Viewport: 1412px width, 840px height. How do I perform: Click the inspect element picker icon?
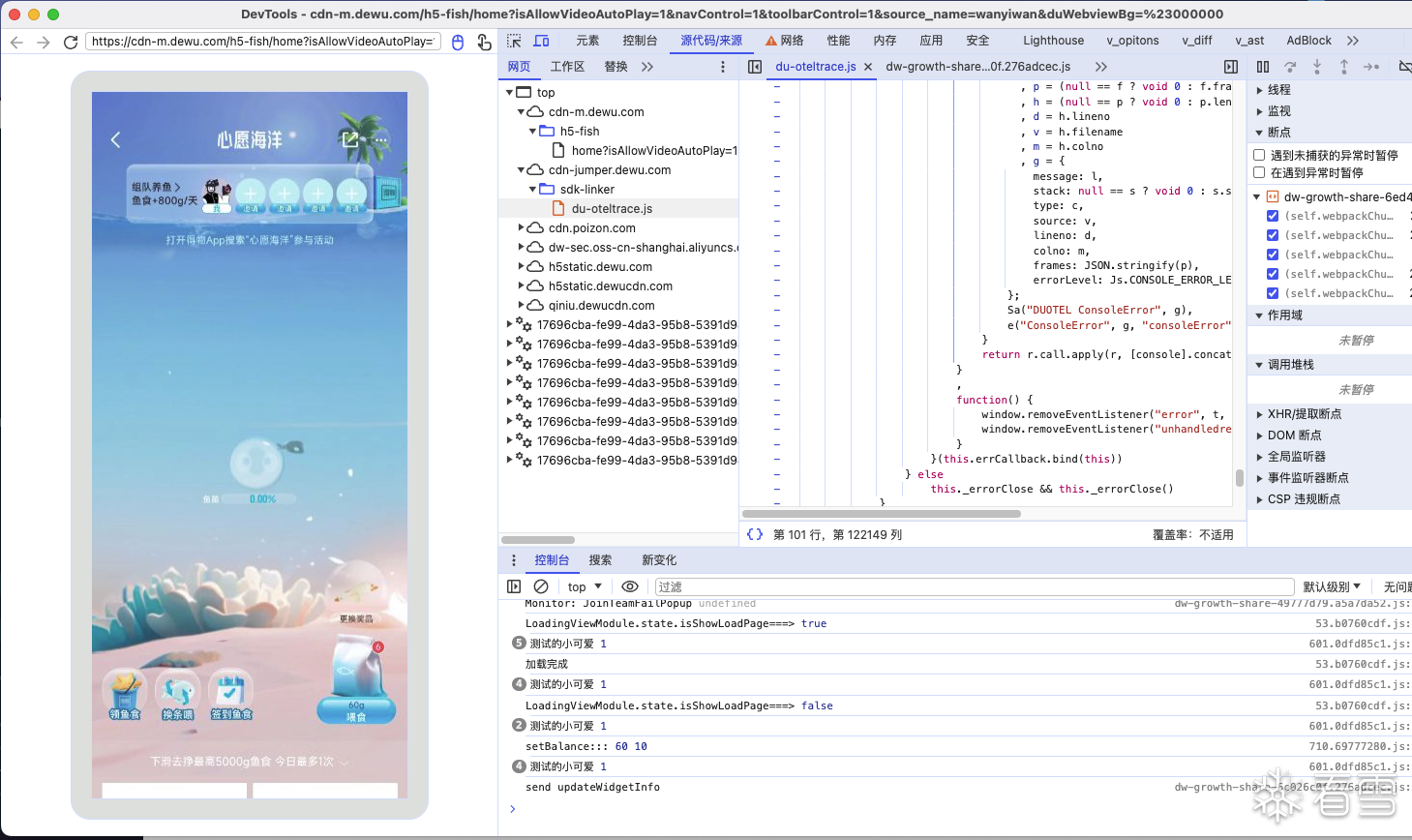click(514, 41)
